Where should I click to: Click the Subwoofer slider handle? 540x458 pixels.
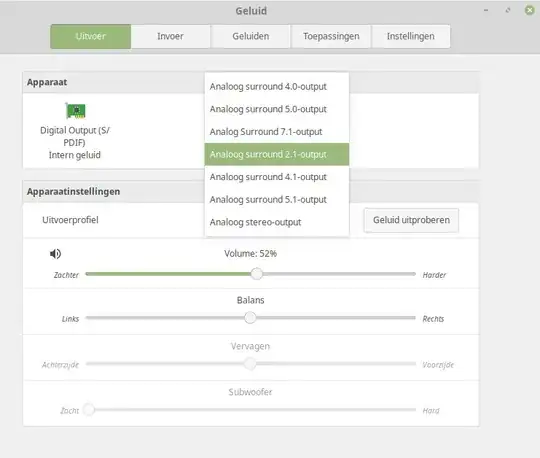[89, 409]
